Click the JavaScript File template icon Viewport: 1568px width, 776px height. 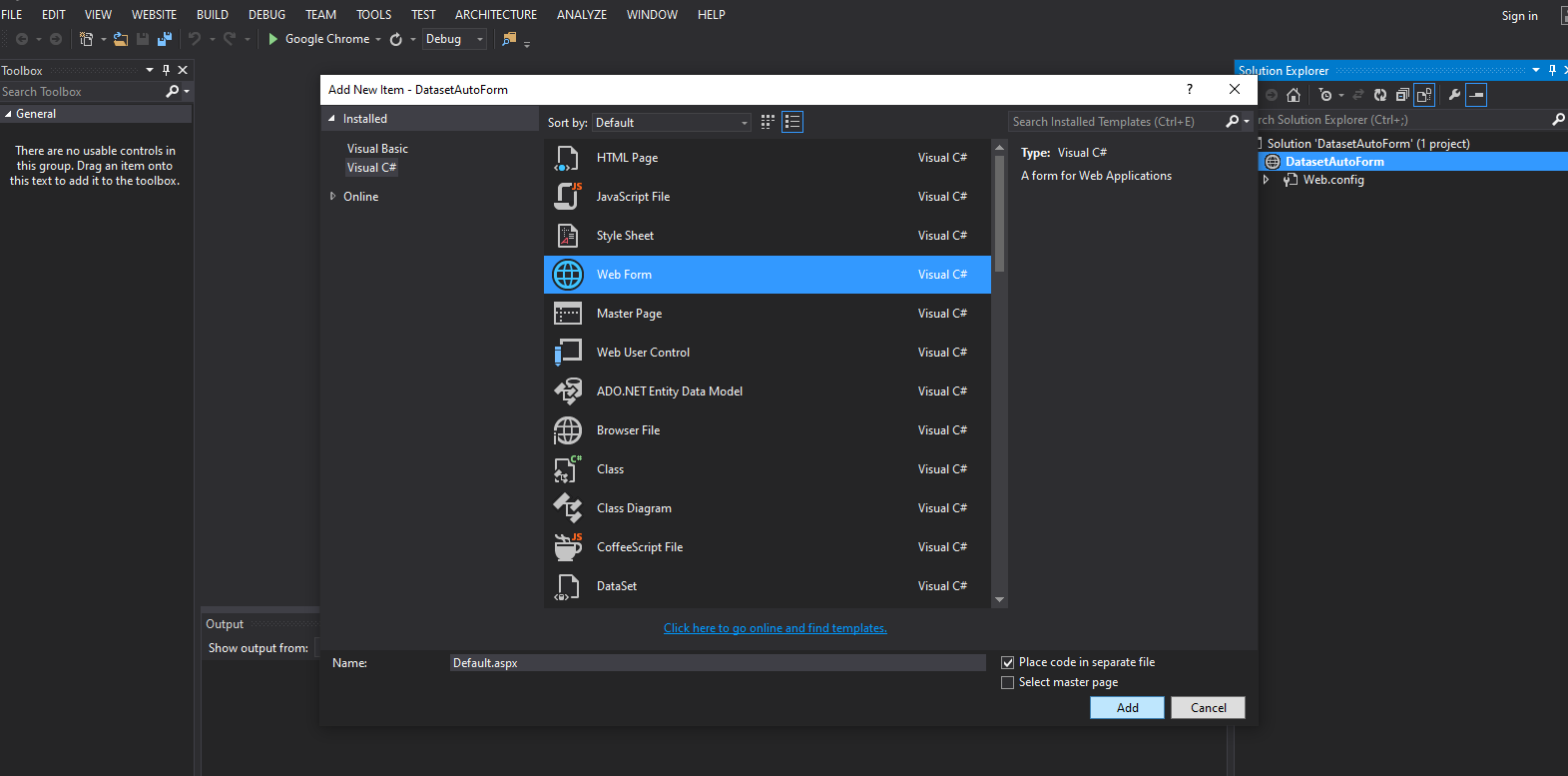(567, 197)
